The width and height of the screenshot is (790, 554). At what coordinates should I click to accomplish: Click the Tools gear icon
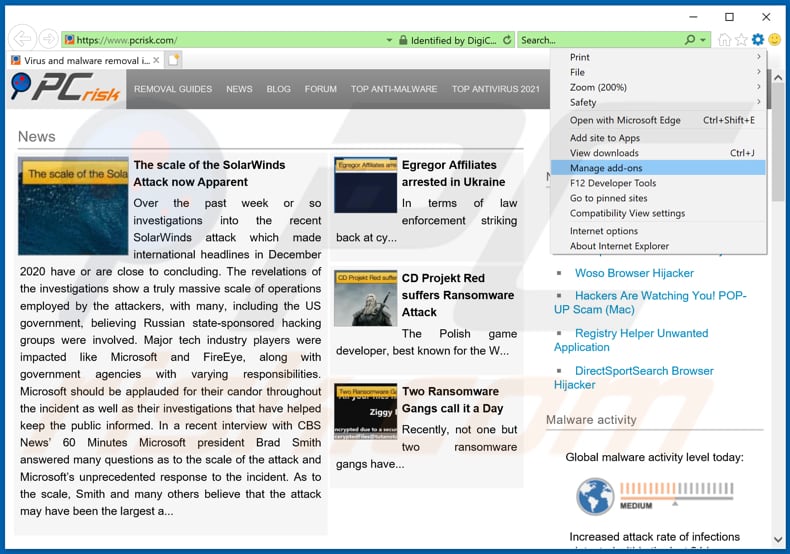757,40
